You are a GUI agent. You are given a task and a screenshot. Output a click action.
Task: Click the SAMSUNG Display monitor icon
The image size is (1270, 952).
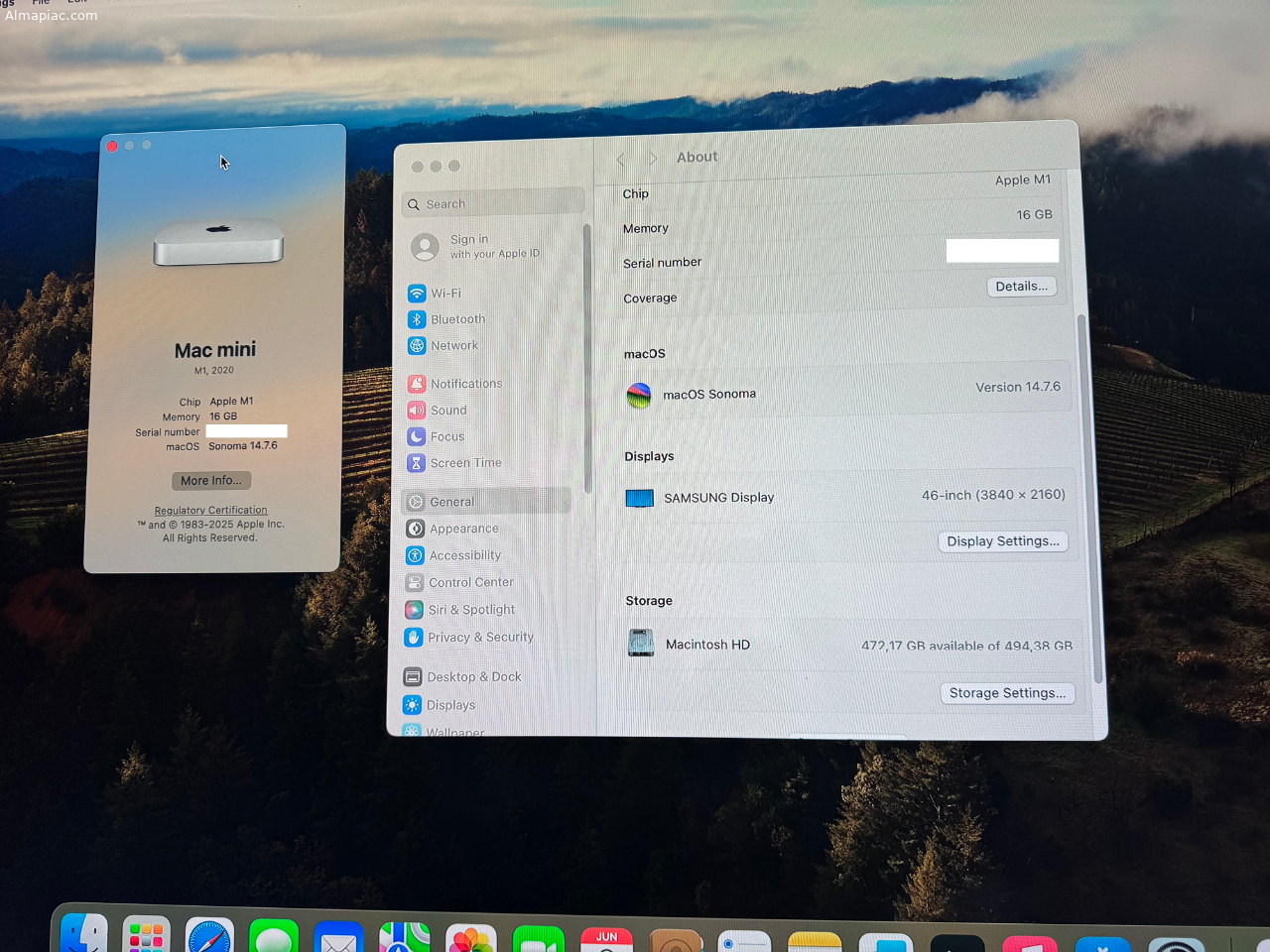(x=640, y=498)
